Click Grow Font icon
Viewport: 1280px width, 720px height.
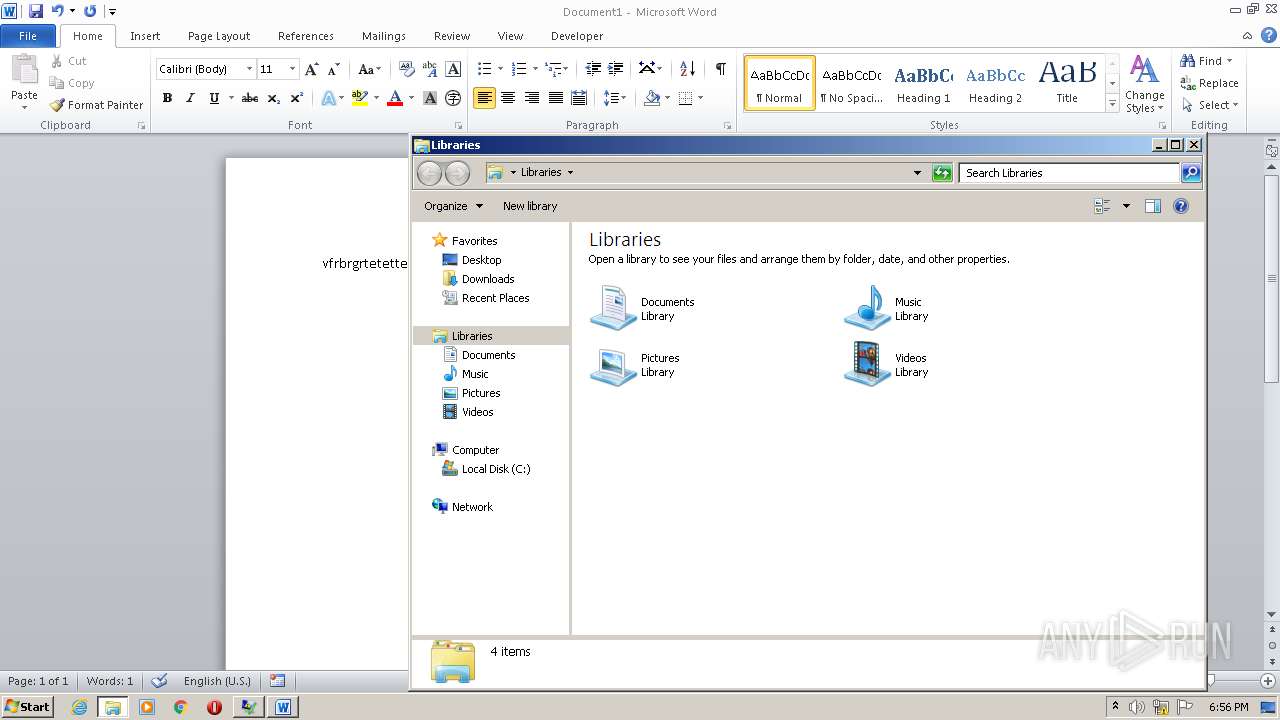pyautogui.click(x=312, y=69)
